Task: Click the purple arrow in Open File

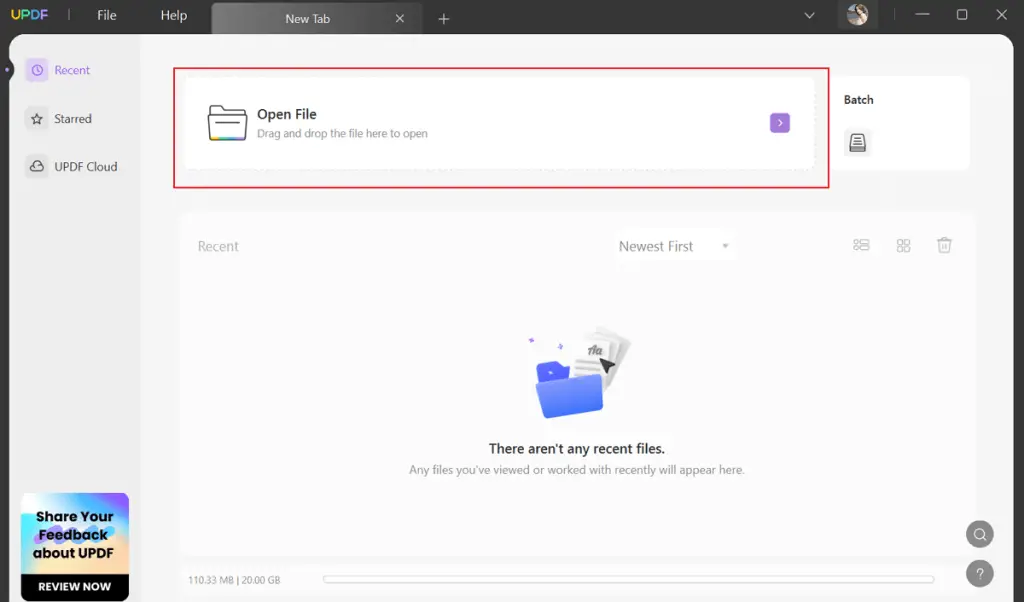Action: click(780, 123)
